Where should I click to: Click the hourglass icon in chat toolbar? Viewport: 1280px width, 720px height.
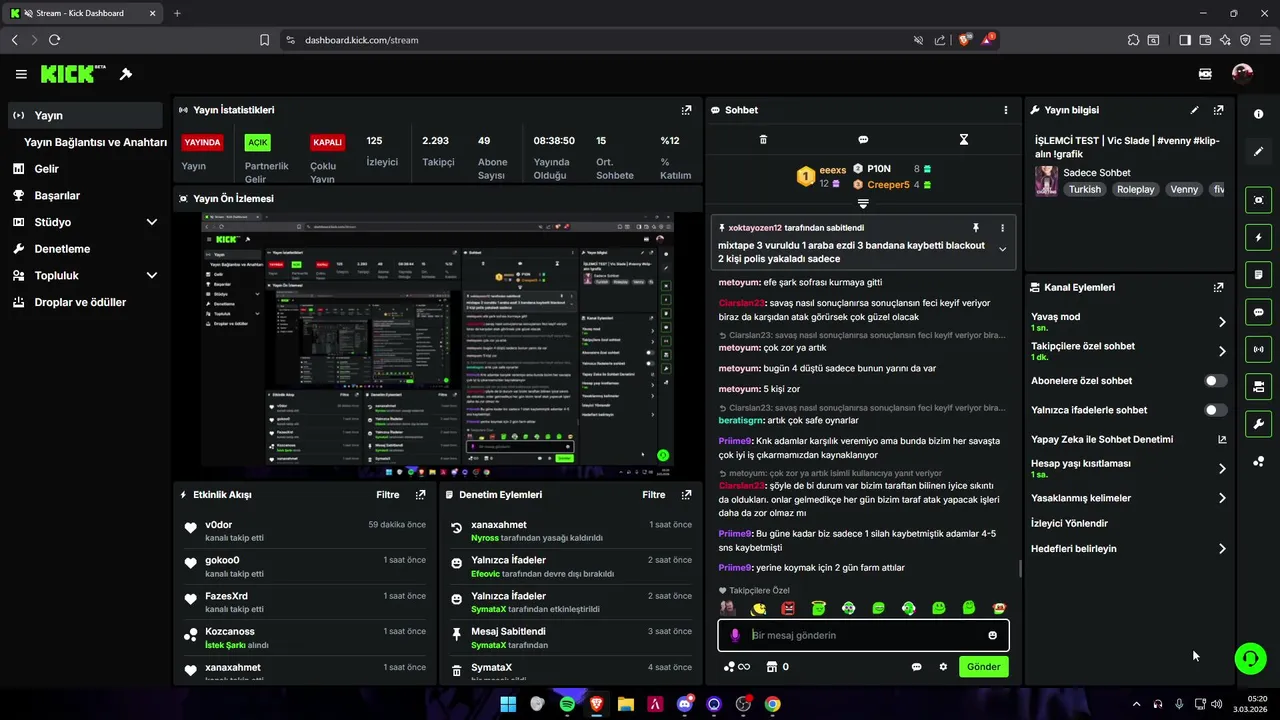pos(964,140)
